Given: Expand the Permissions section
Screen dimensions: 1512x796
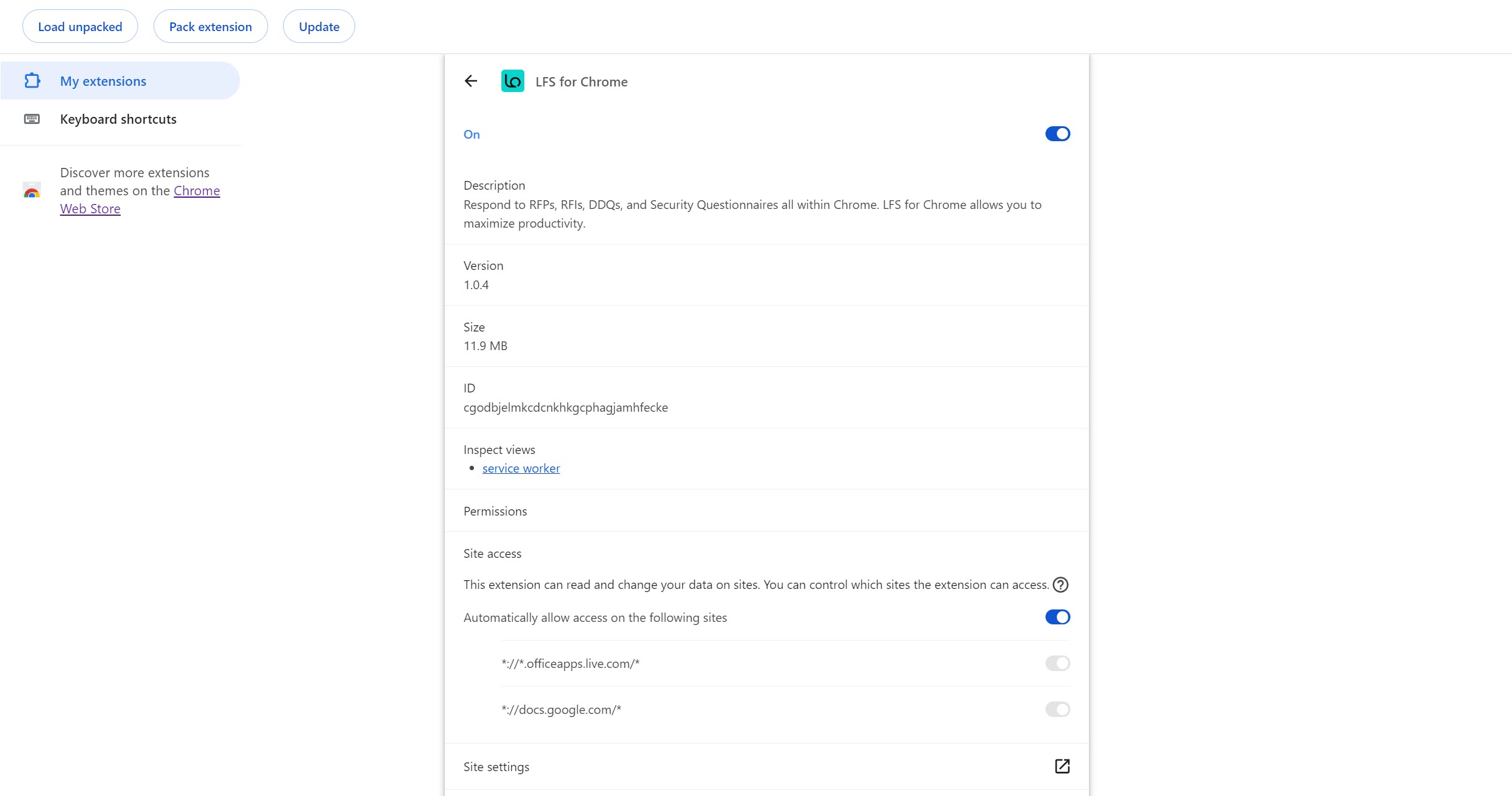Looking at the screenshot, I should coord(766,511).
